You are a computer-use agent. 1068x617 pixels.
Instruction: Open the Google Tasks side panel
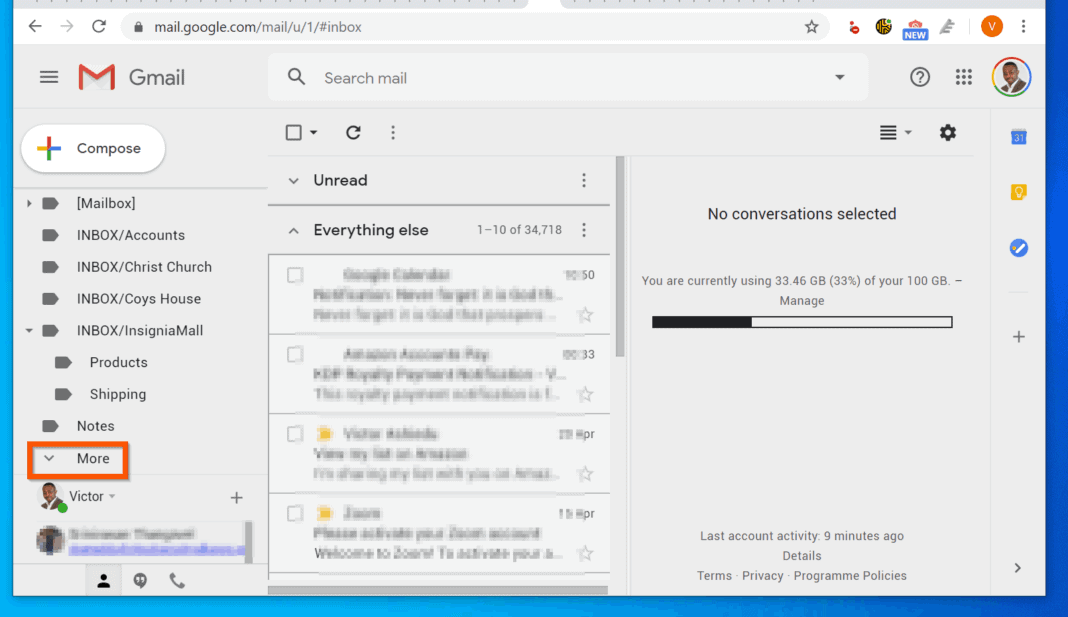[1018, 247]
